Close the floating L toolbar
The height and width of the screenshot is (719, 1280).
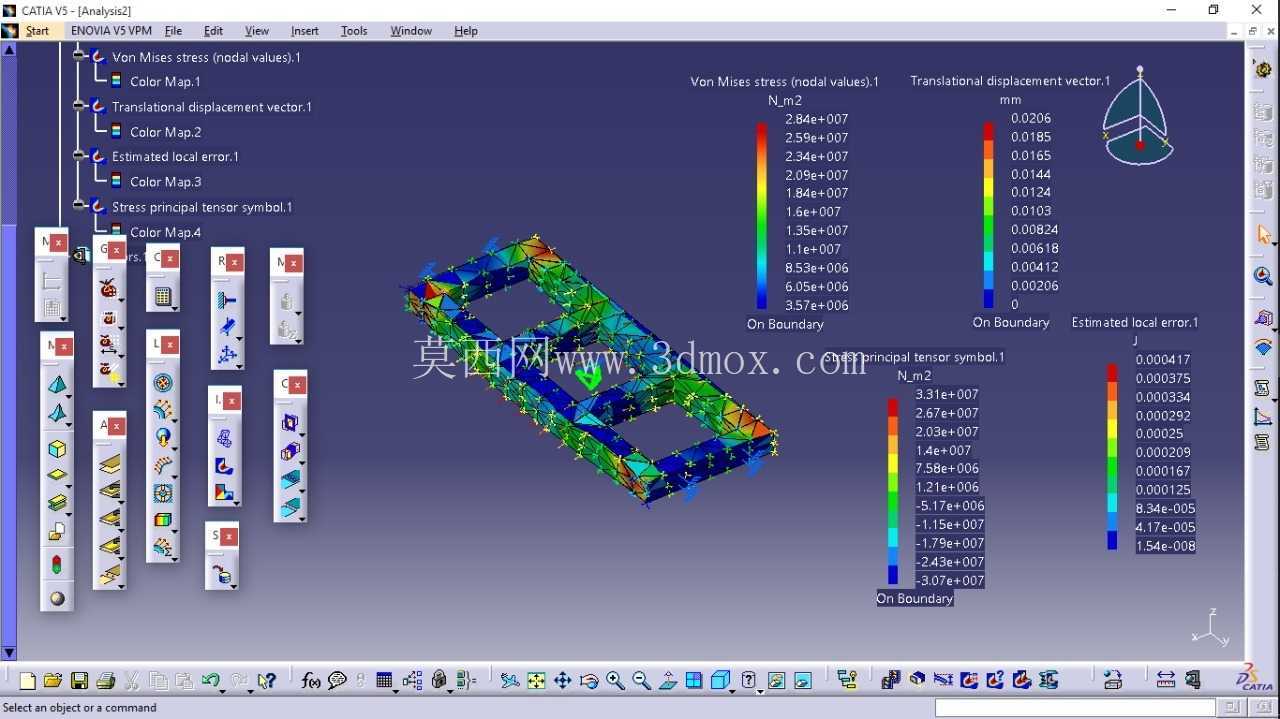[169, 345]
